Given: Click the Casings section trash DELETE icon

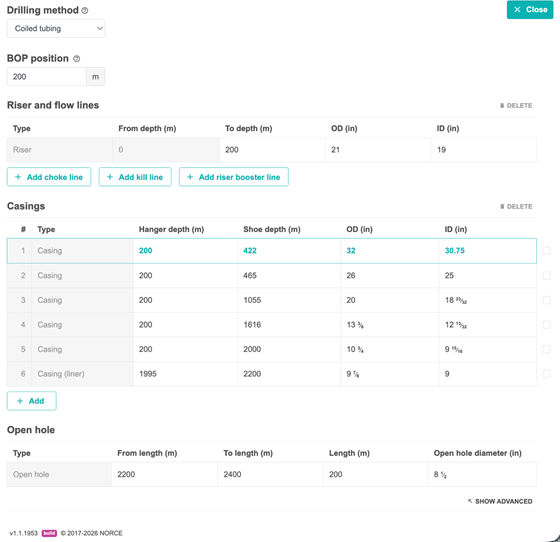Looking at the screenshot, I should [502, 207].
